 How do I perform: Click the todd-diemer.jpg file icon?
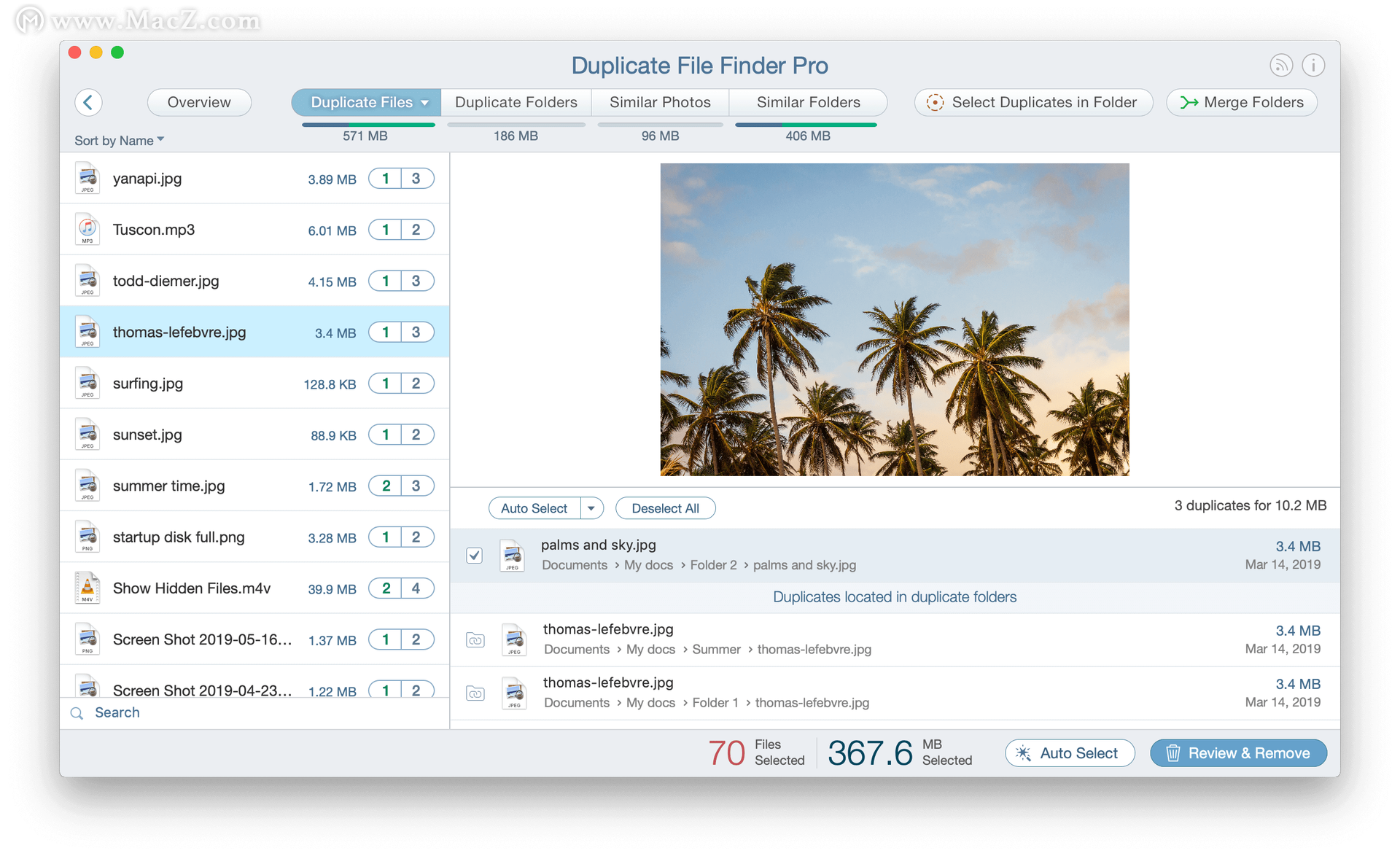(x=87, y=281)
